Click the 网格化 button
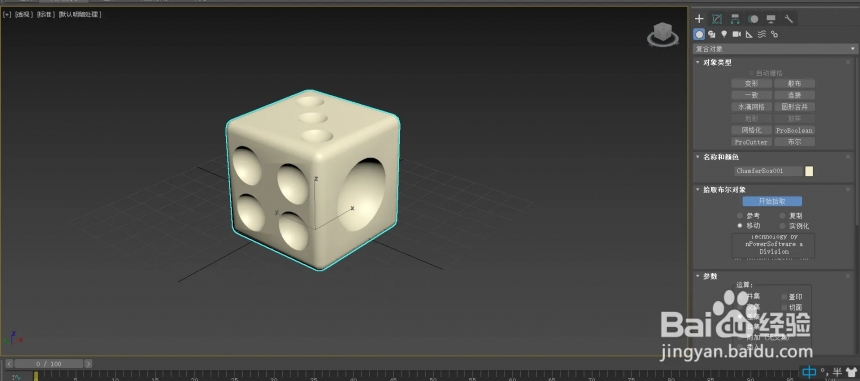This screenshot has height=381, width=860. point(751,130)
